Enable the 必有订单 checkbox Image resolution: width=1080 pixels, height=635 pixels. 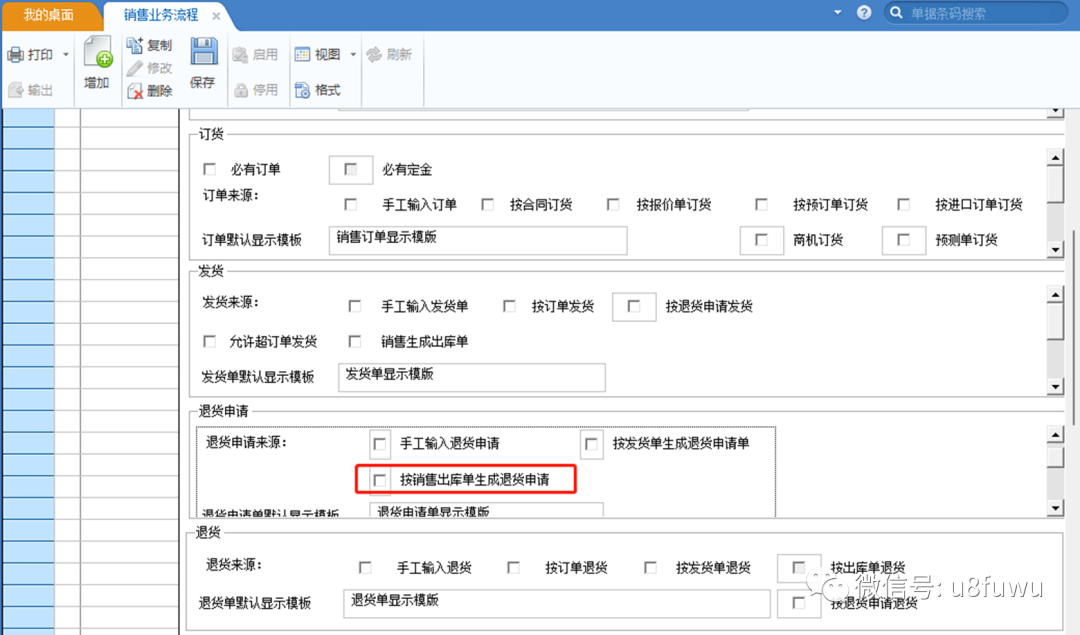tap(209, 169)
